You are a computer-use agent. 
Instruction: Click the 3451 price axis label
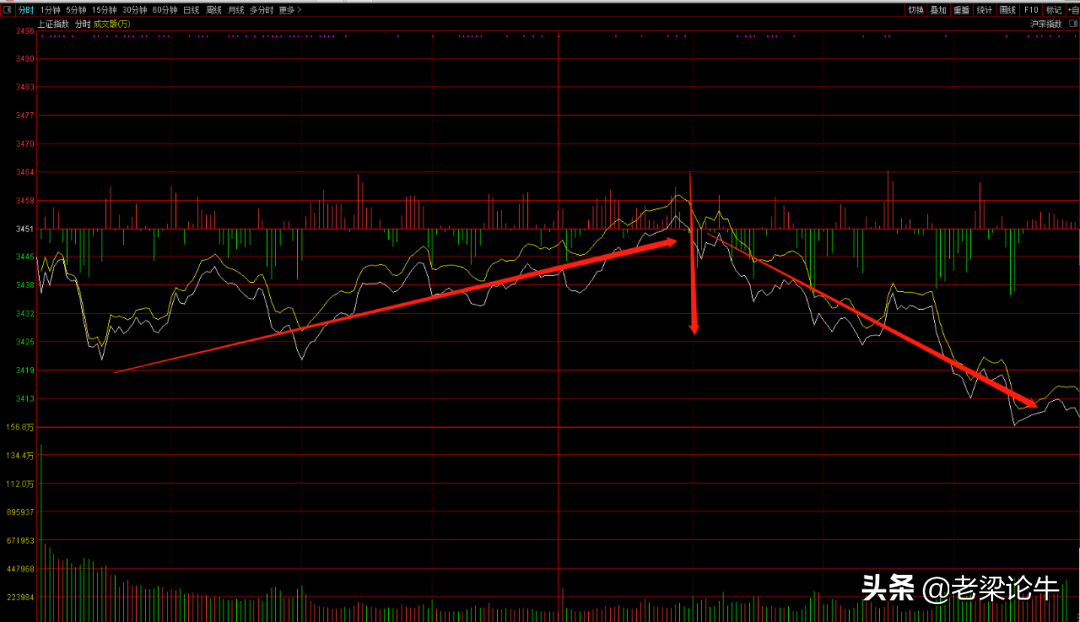(x=25, y=229)
